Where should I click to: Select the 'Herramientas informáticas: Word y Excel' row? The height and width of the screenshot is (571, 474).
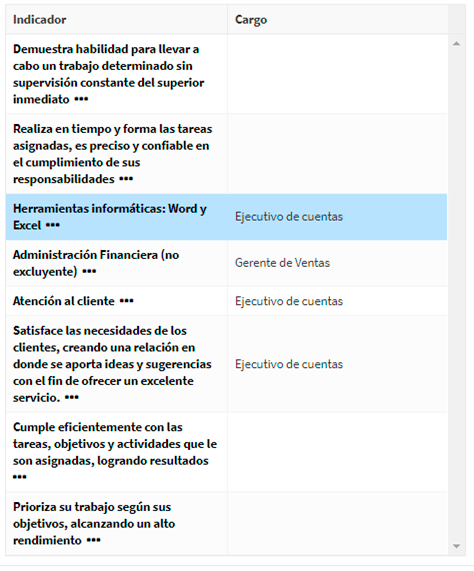point(226,217)
